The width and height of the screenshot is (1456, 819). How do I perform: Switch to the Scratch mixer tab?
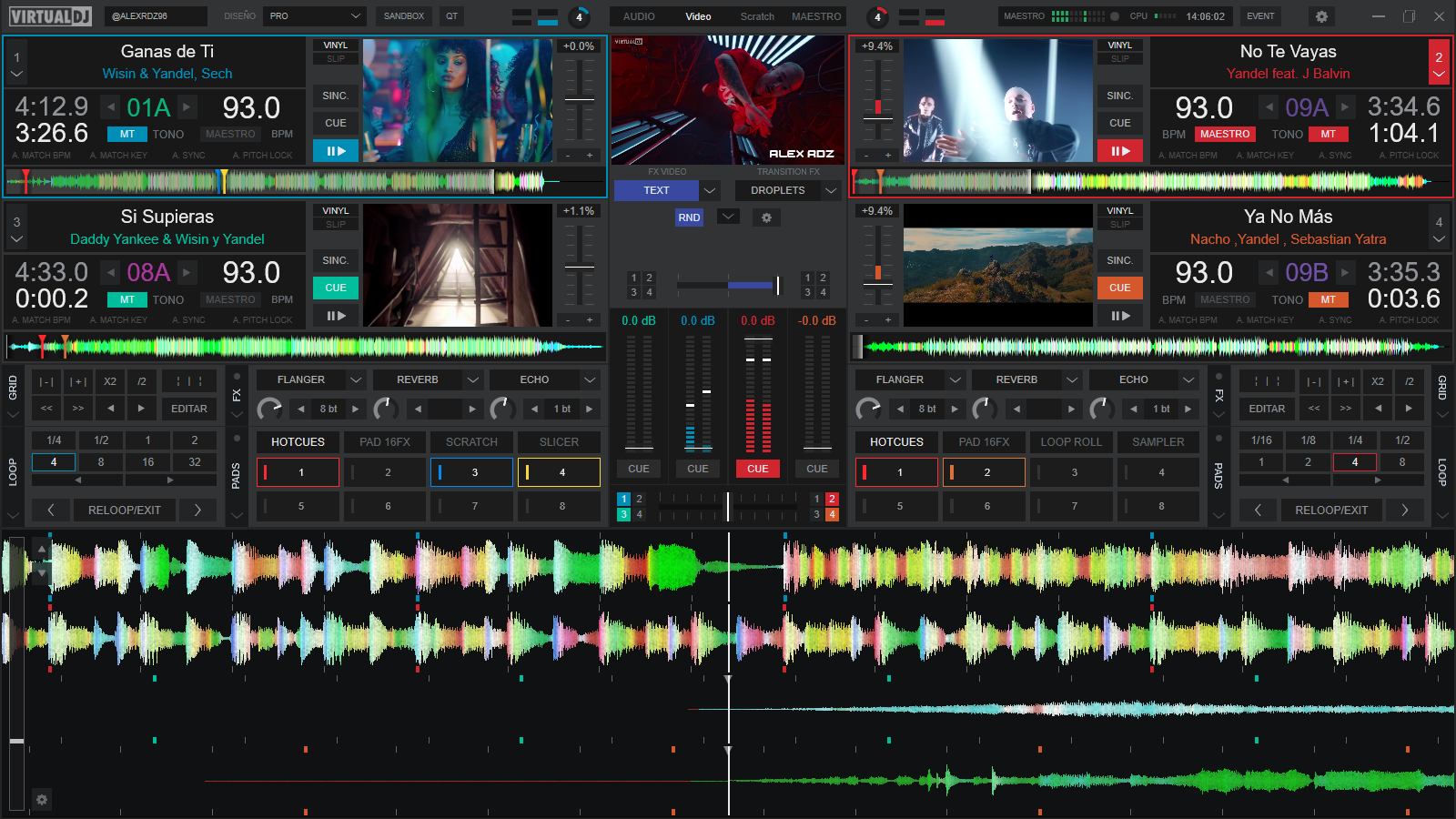pyautogui.click(x=756, y=16)
